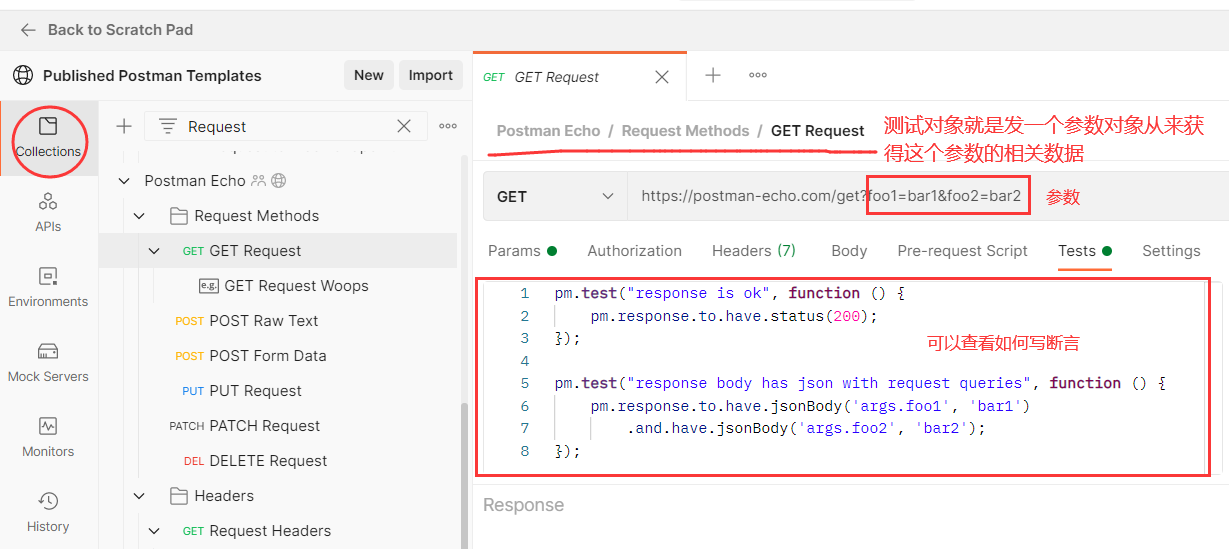This screenshot has height=549, width=1229.
Task: Click the back arrow to Scratch Pad
Action: point(28,30)
